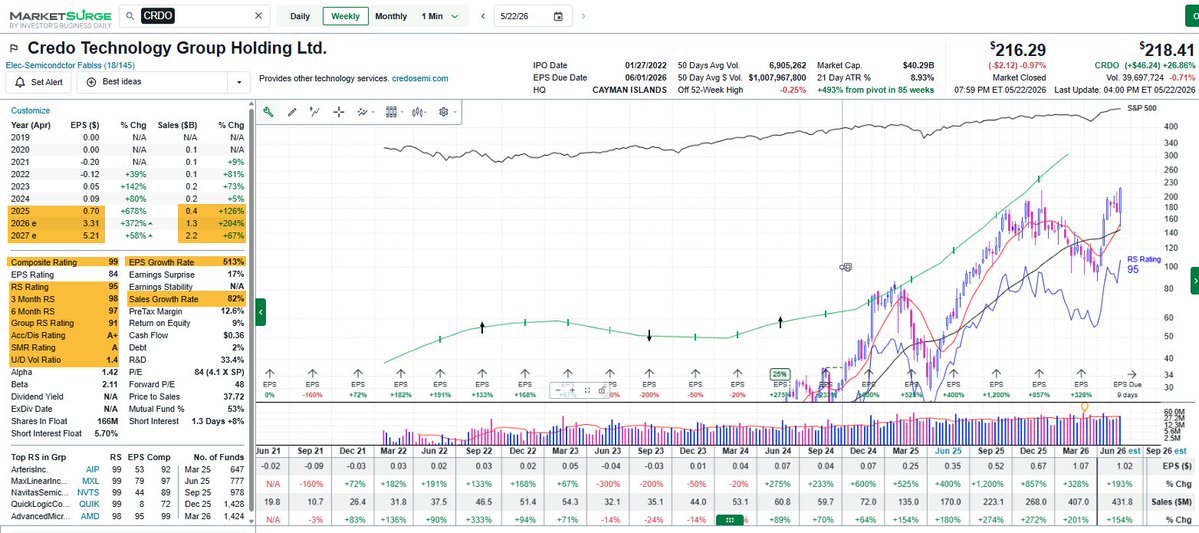Click the magnifier search icon
Screen dimensions: 1199x533
tap(130, 16)
